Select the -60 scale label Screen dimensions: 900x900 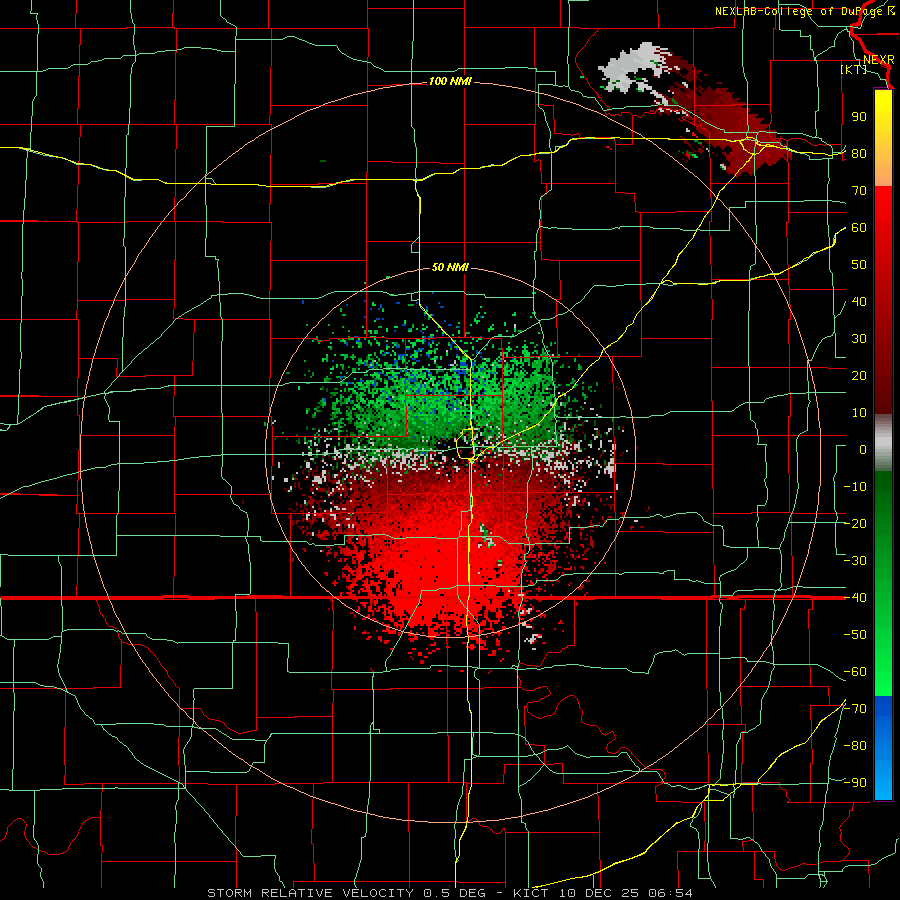click(x=855, y=672)
